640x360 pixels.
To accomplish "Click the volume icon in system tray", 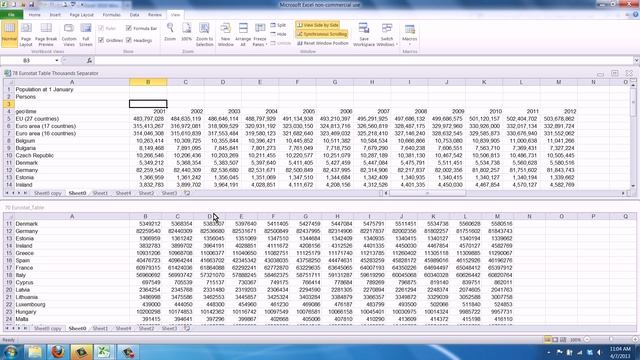I will (599, 352).
